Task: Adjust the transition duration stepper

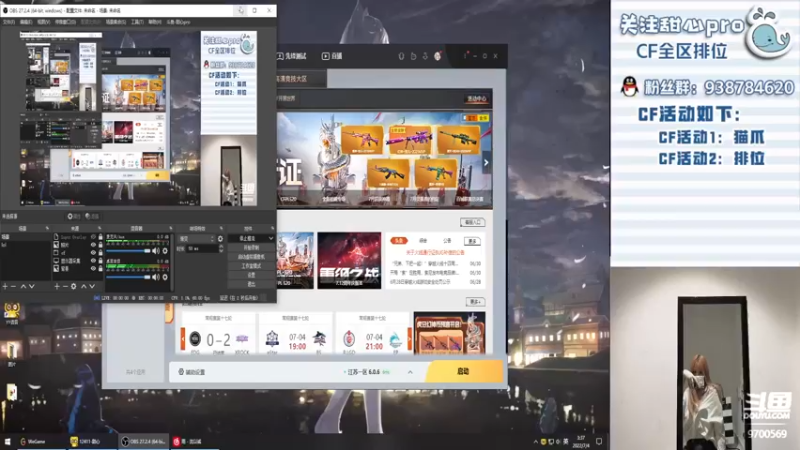Action: point(221,248)
